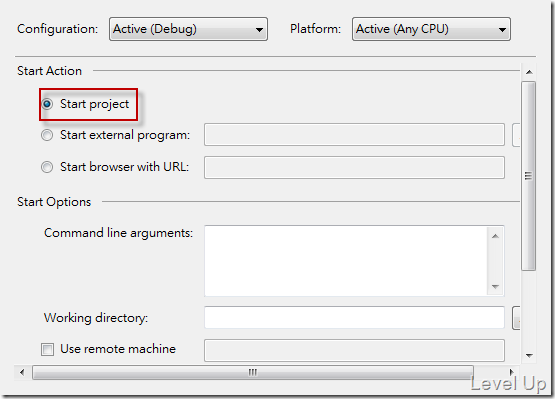
Task: Click the Command line arguments label
Action: pyautogui.click(x=119, y=233)
